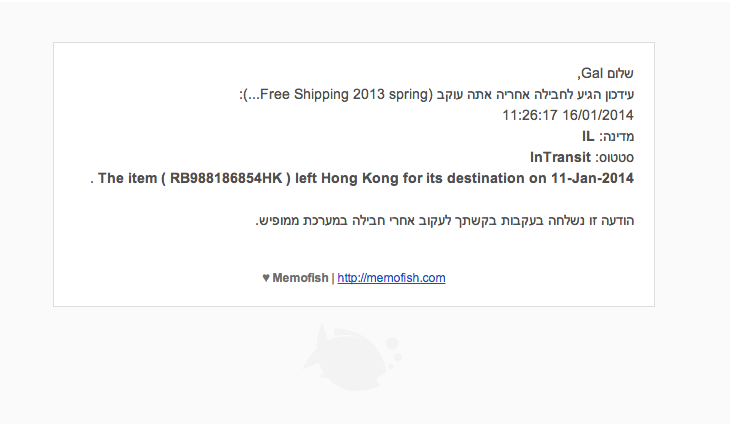Click the Hebrew greeting word before Gal
730x424 pixels.
pos(620,73)
